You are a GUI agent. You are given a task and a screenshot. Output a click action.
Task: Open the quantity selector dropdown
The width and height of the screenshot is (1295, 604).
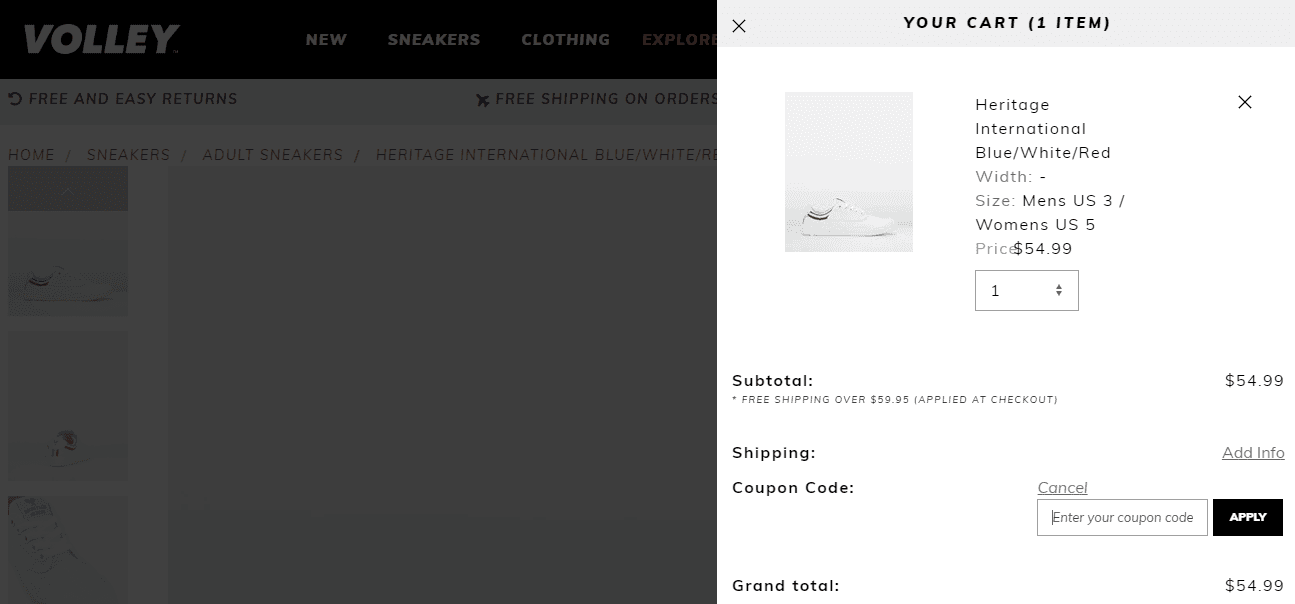coord(1026,291)
